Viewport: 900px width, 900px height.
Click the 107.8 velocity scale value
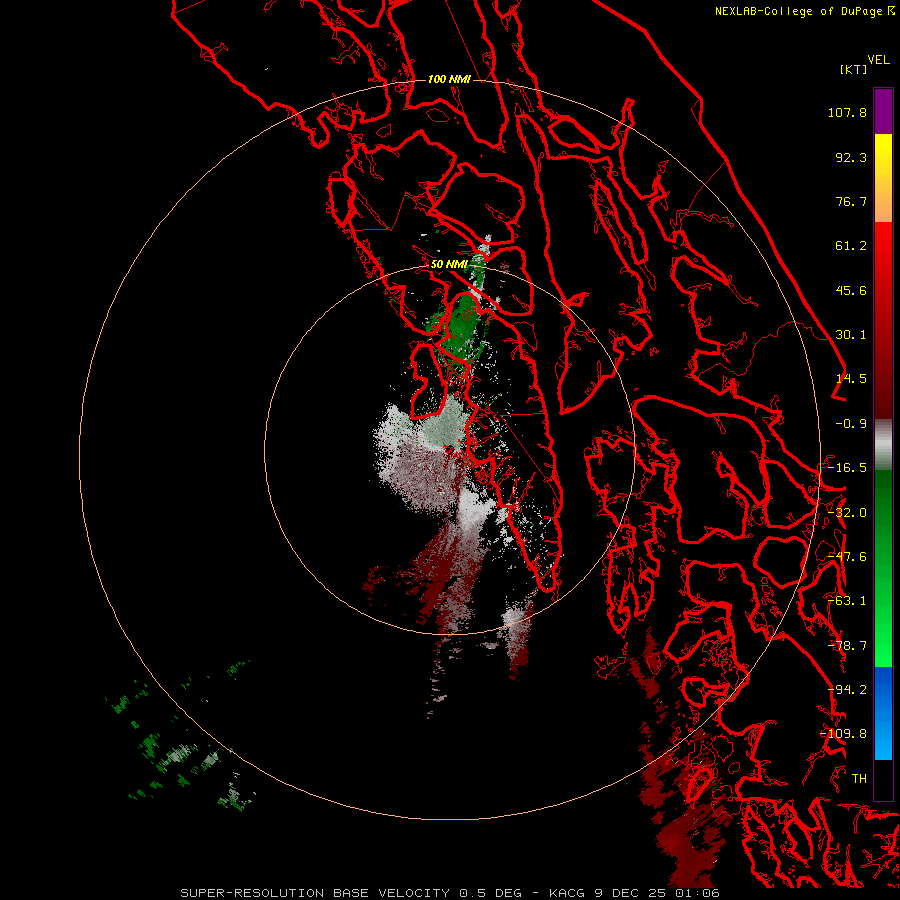pyautogui.click(x=847, y=112)
